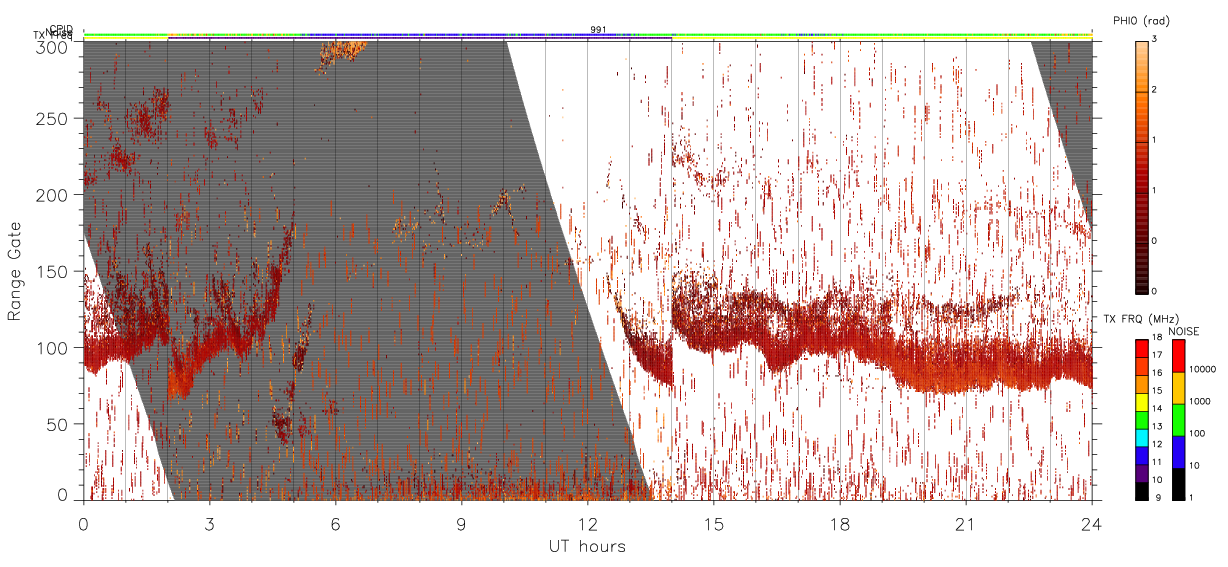Screen dimensions: 1228x567
Task: Click the '18' tick on UT hours axis
Action: pos(840,523)
